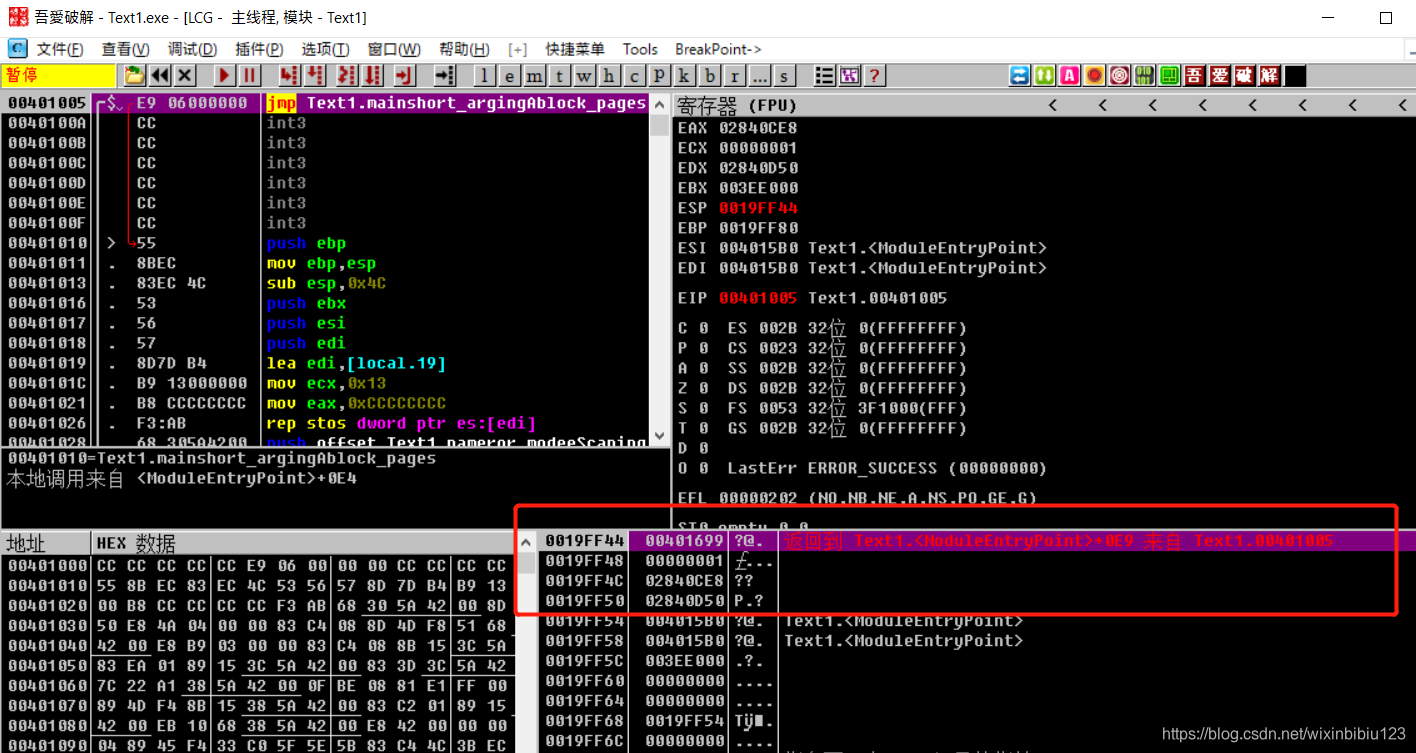Open the memory map with 'm' button
The image size is (1416, 753).
(x=535, y=76)
